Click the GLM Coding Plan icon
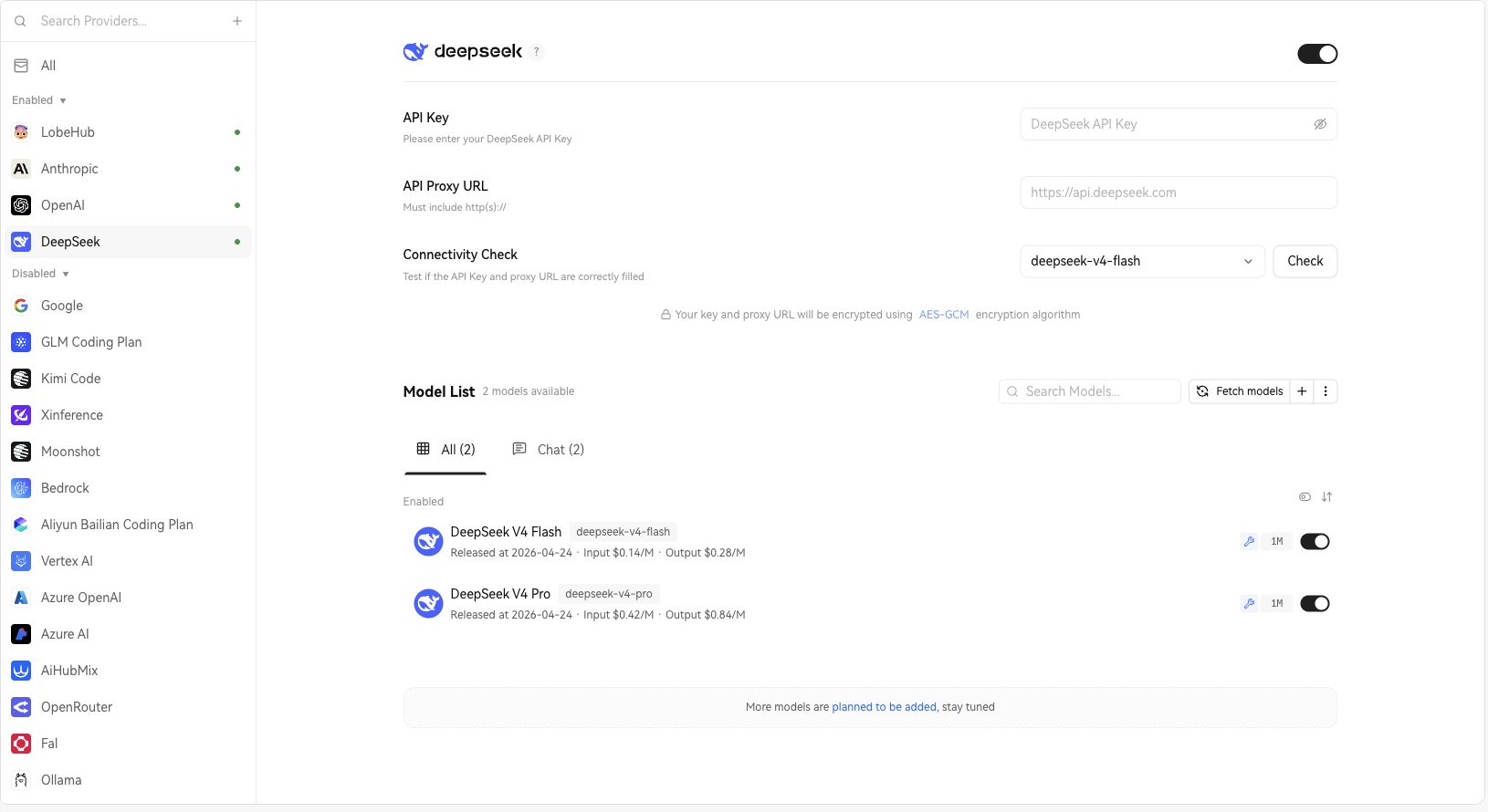The image size is (1488, 812). click(21, 342)
